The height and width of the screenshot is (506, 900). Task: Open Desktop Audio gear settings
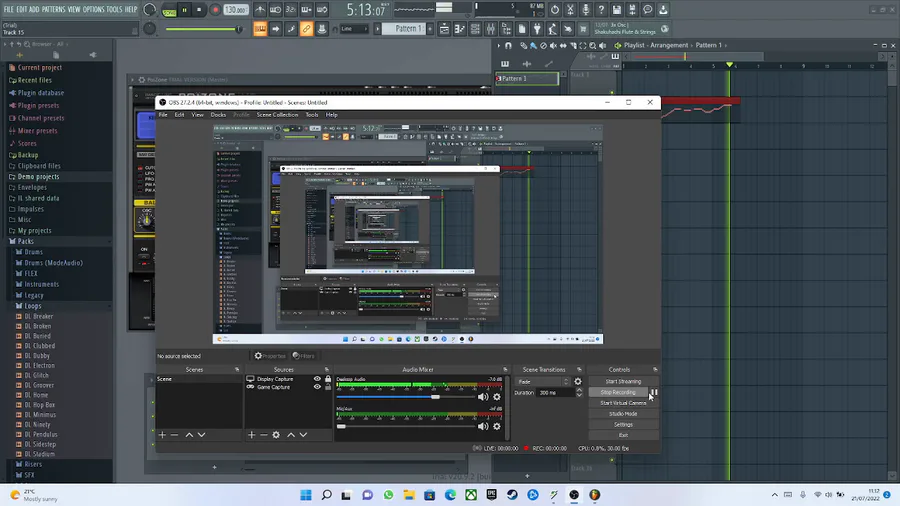497,397
